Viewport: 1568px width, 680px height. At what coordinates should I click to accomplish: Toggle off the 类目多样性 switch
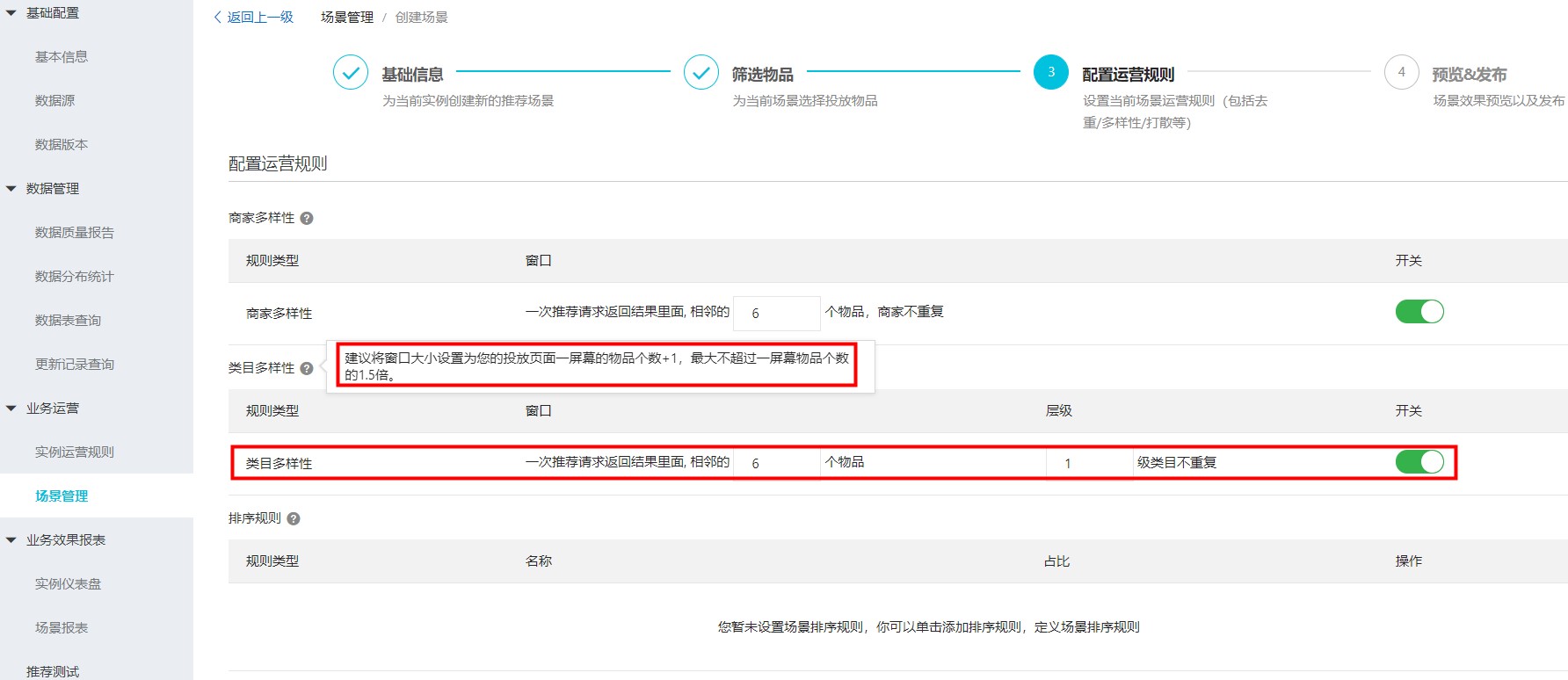tap(1419, 462)
